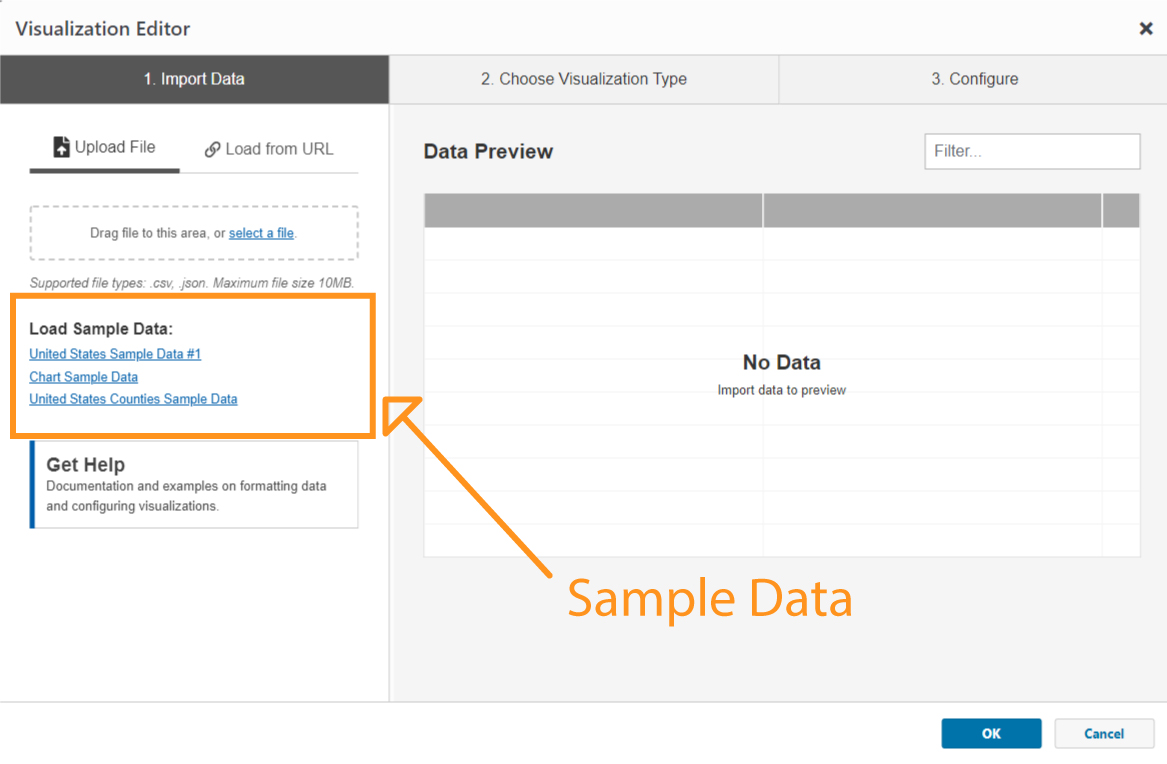Screen dimensions: 1167x764
Task: Load the United States Sample Data #1
Action: pyautogui.click(x=114, y=353)
